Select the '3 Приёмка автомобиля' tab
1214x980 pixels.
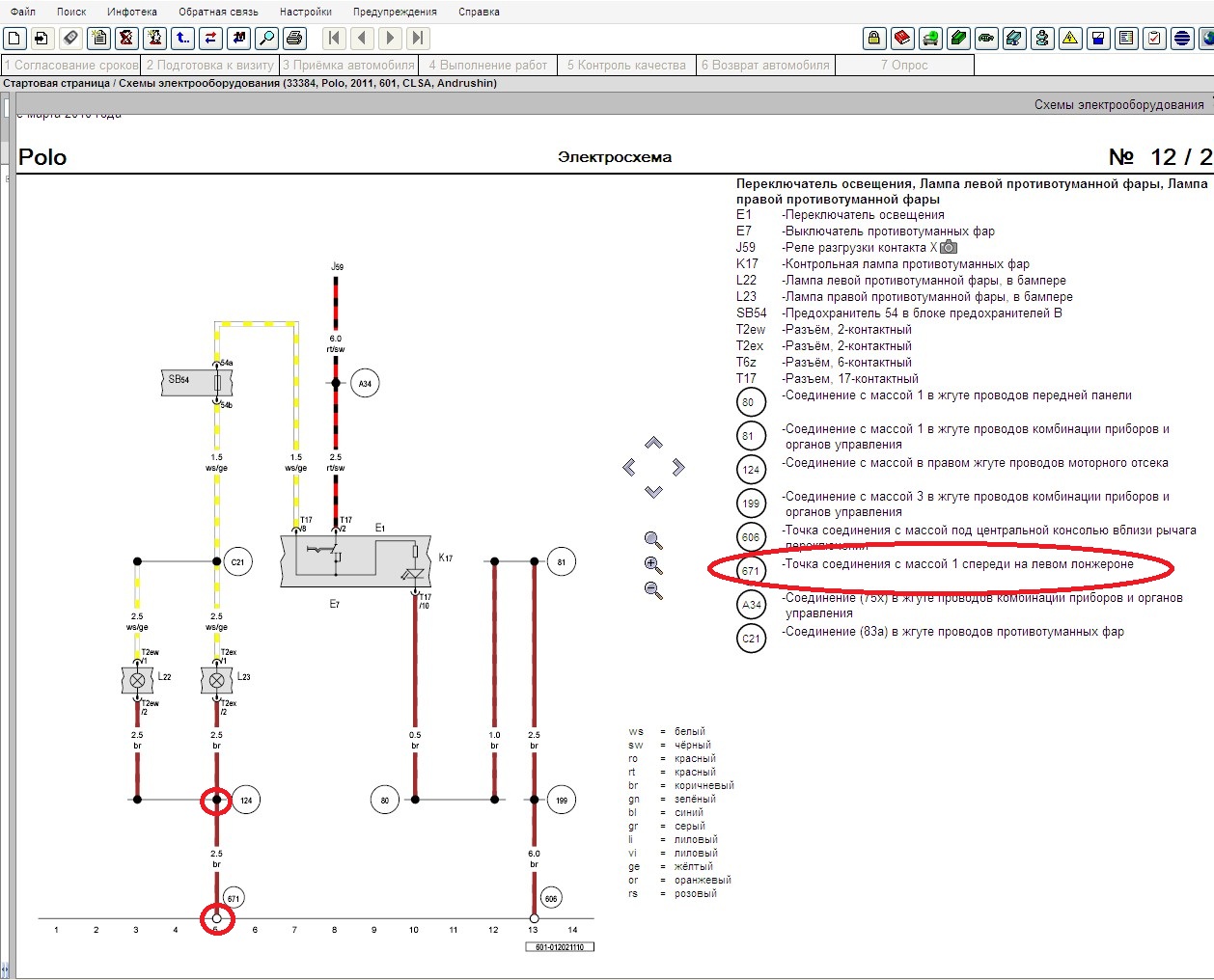click(x=348, y=66)
